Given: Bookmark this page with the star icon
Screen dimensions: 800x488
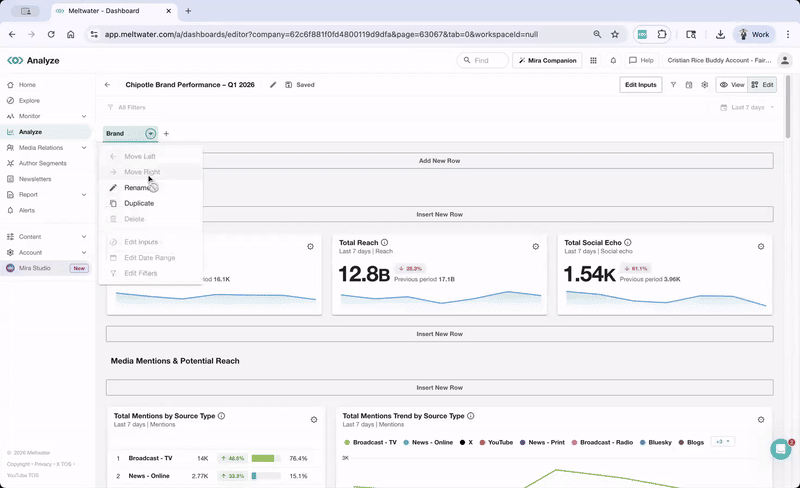Looking at the screenshot, I should pyautogui.click(x=615, y=34).
